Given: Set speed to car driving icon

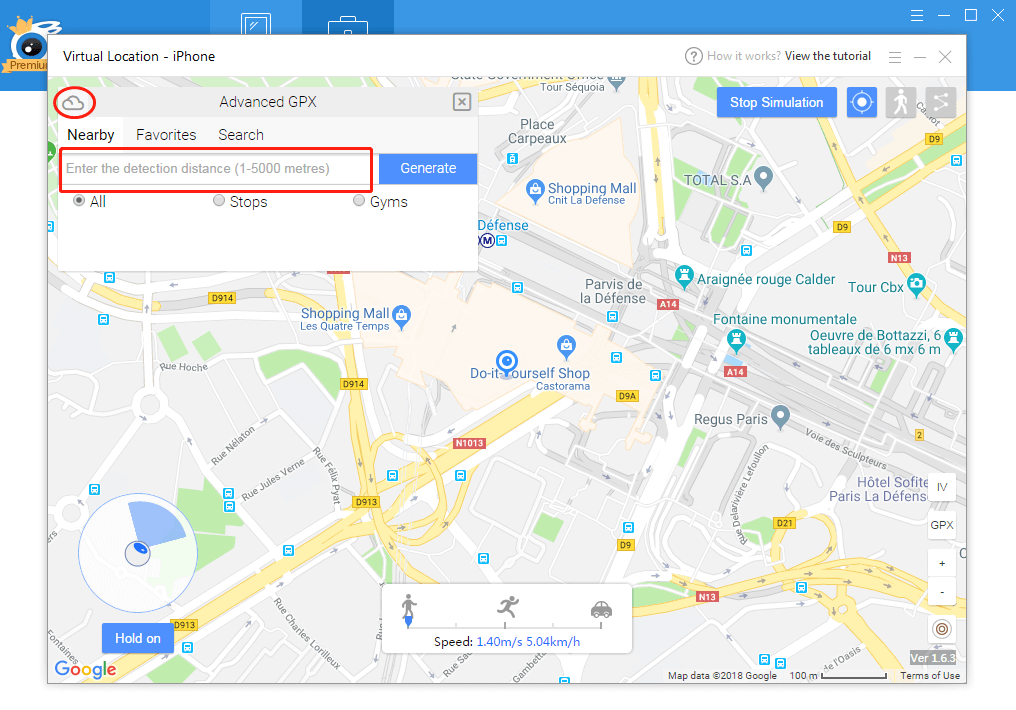Looking at the screenshot, I should pyautogui.click(x=601, y=610).
